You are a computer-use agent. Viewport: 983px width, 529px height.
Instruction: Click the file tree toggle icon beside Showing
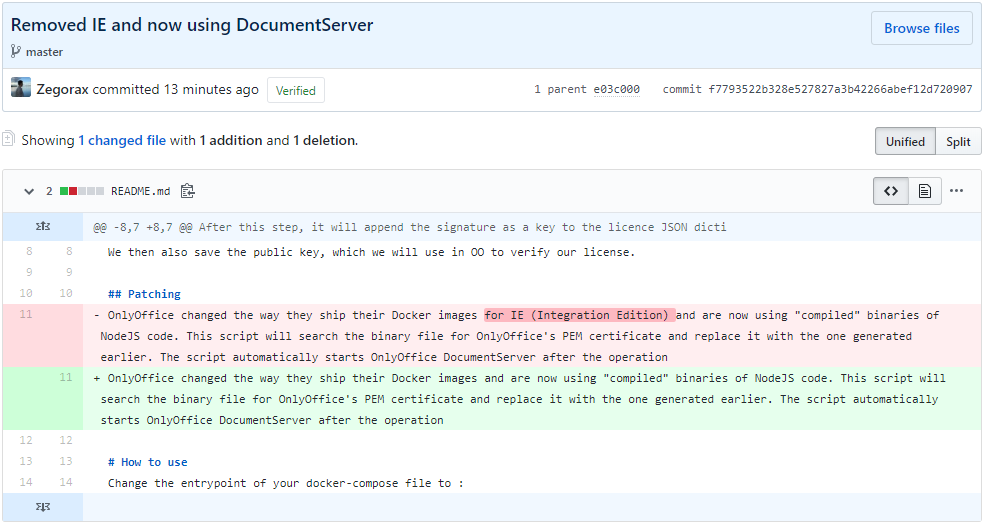coord(8,139)
